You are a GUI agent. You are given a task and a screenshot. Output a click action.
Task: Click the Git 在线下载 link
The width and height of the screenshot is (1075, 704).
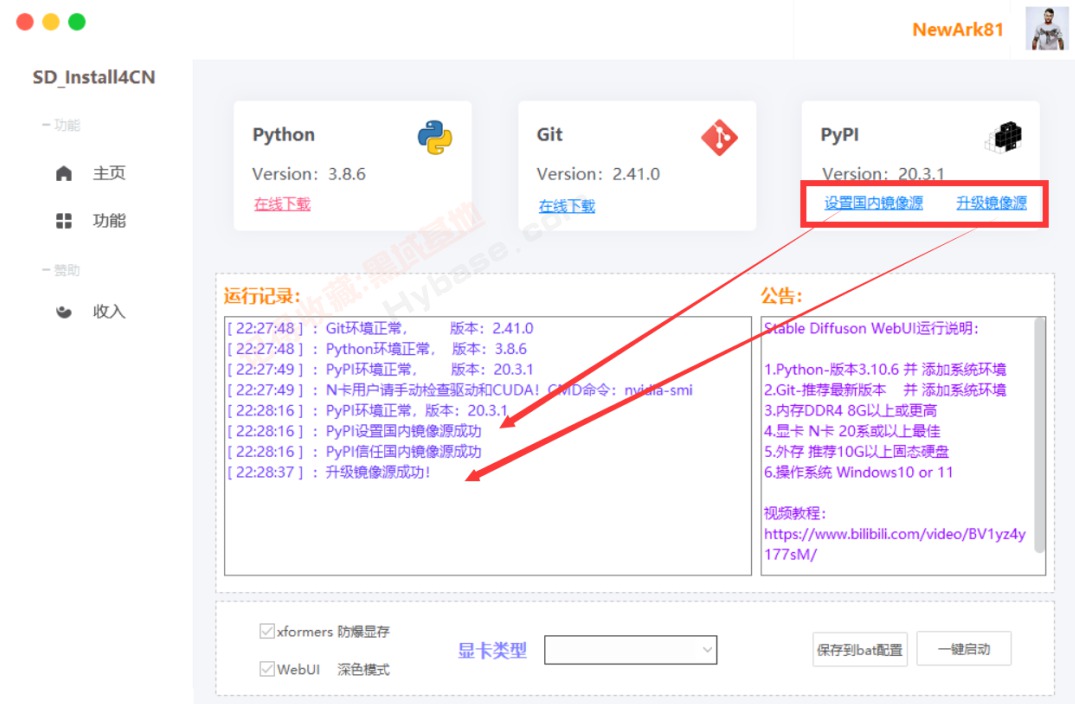pyautogui.click(x=567, y=206)
